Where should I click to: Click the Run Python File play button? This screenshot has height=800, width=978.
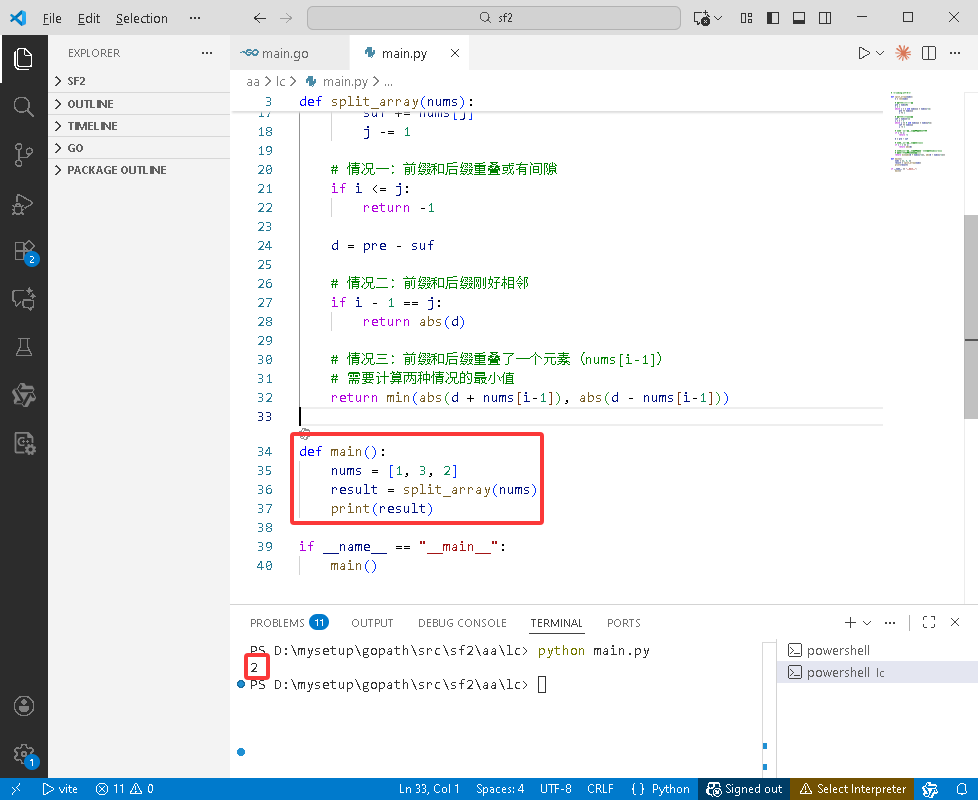click(864, 53)
